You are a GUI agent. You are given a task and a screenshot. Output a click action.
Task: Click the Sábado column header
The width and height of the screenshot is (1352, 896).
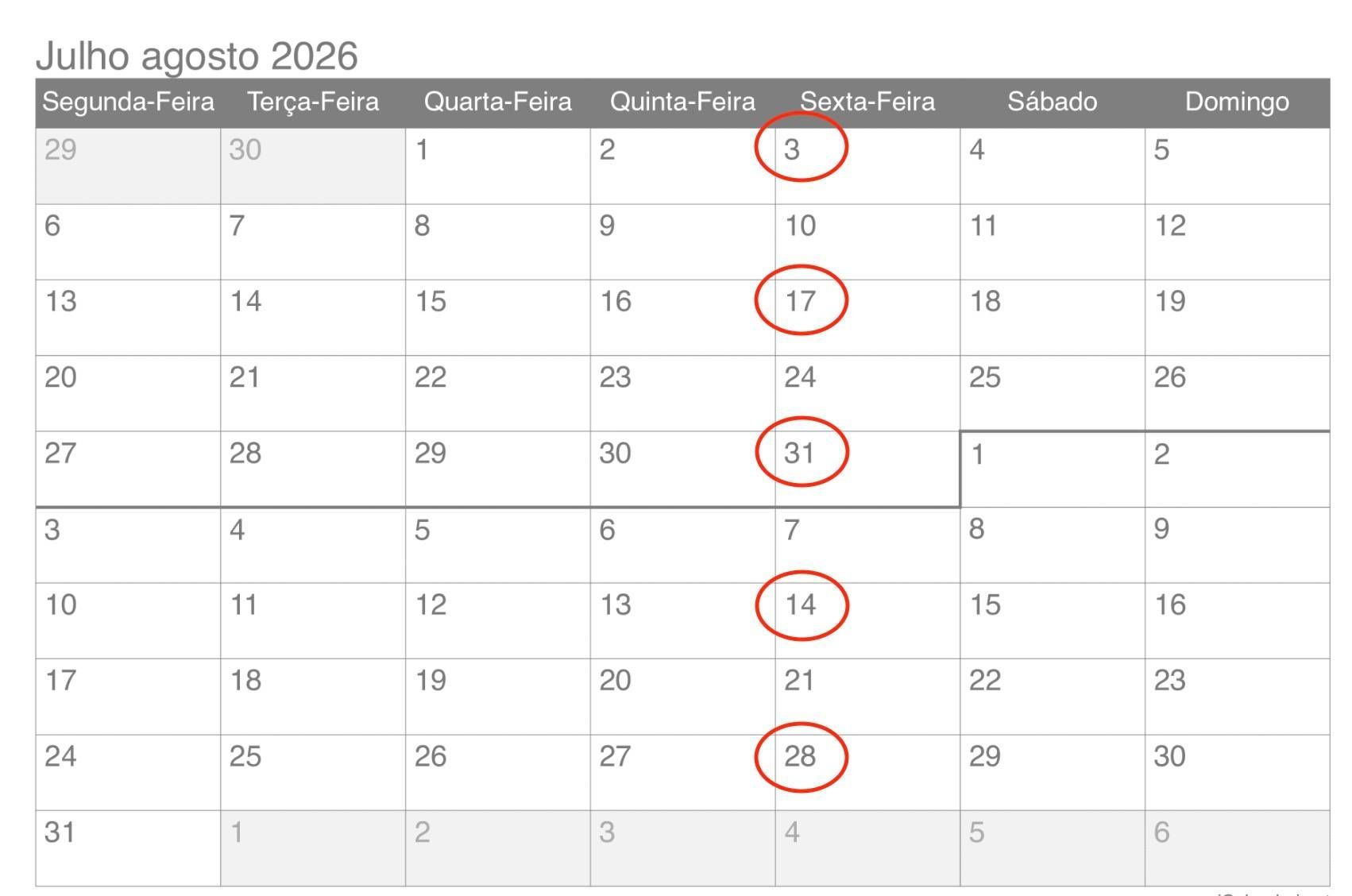1053,102
